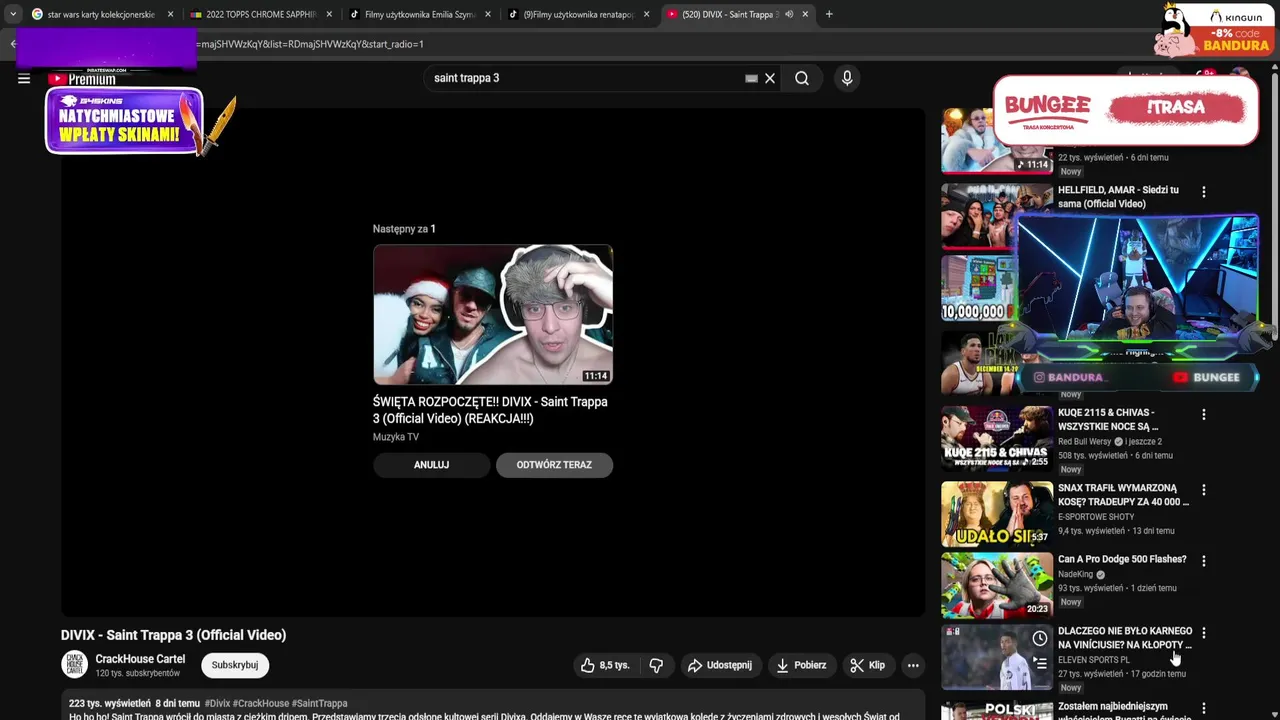1280x720 pixels.
Task: Click the Kinguin BANDURA code banner
Action: click(x=1214, y=30)
